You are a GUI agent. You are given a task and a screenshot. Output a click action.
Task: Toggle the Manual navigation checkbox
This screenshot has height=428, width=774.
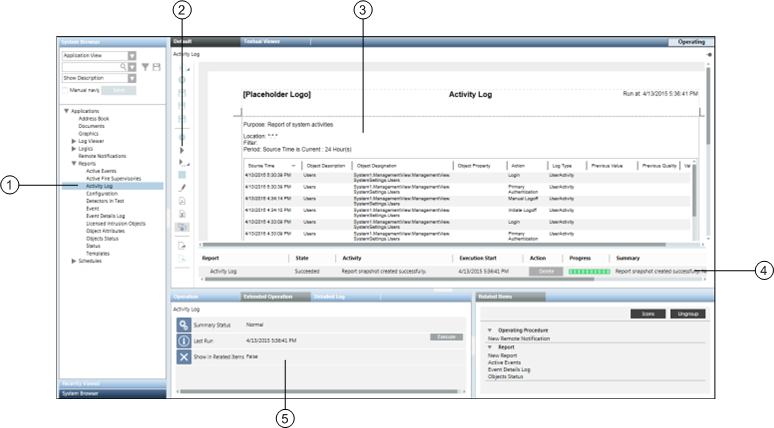(66, 90)
